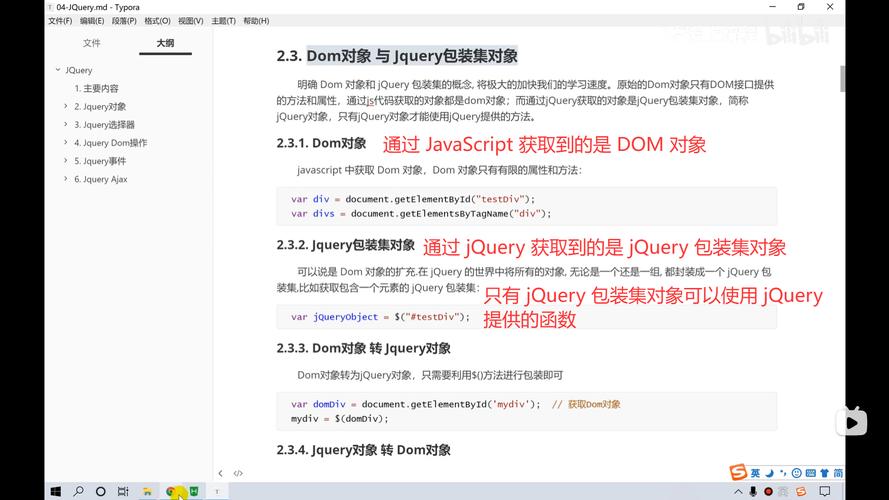
Task: Open the green HBuilder taskbar app
Action: (x=194, y=491)
